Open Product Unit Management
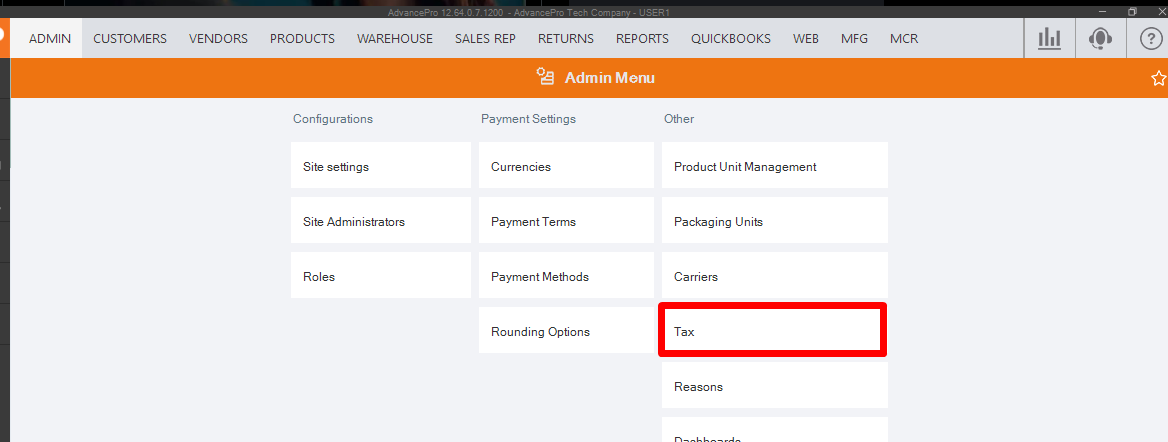The width and height of the screenshot is (1168, 442). point(774,167)
